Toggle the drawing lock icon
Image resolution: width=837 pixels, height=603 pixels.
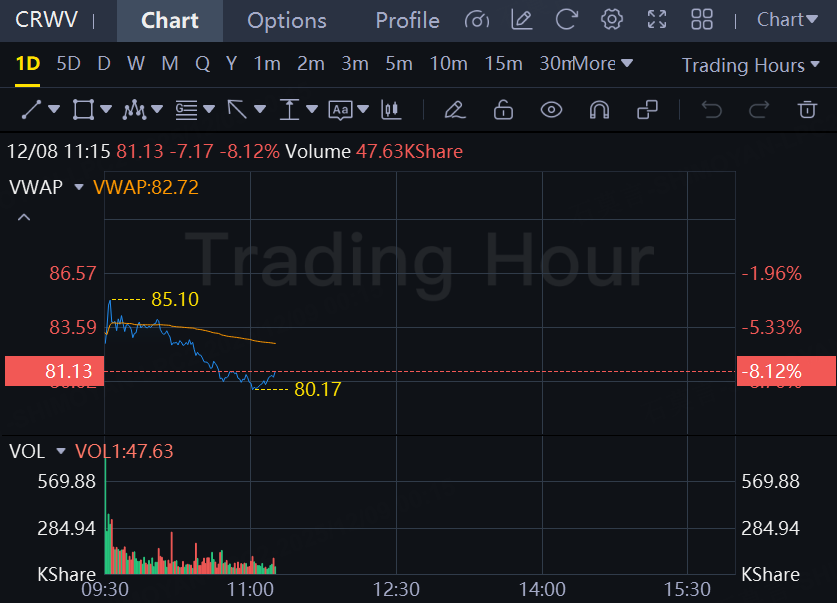503,109
